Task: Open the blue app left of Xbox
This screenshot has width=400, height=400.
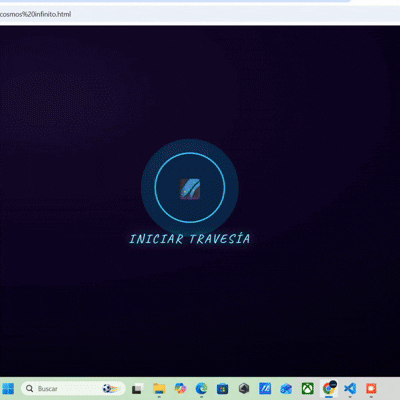Action: tap(286, 389)
